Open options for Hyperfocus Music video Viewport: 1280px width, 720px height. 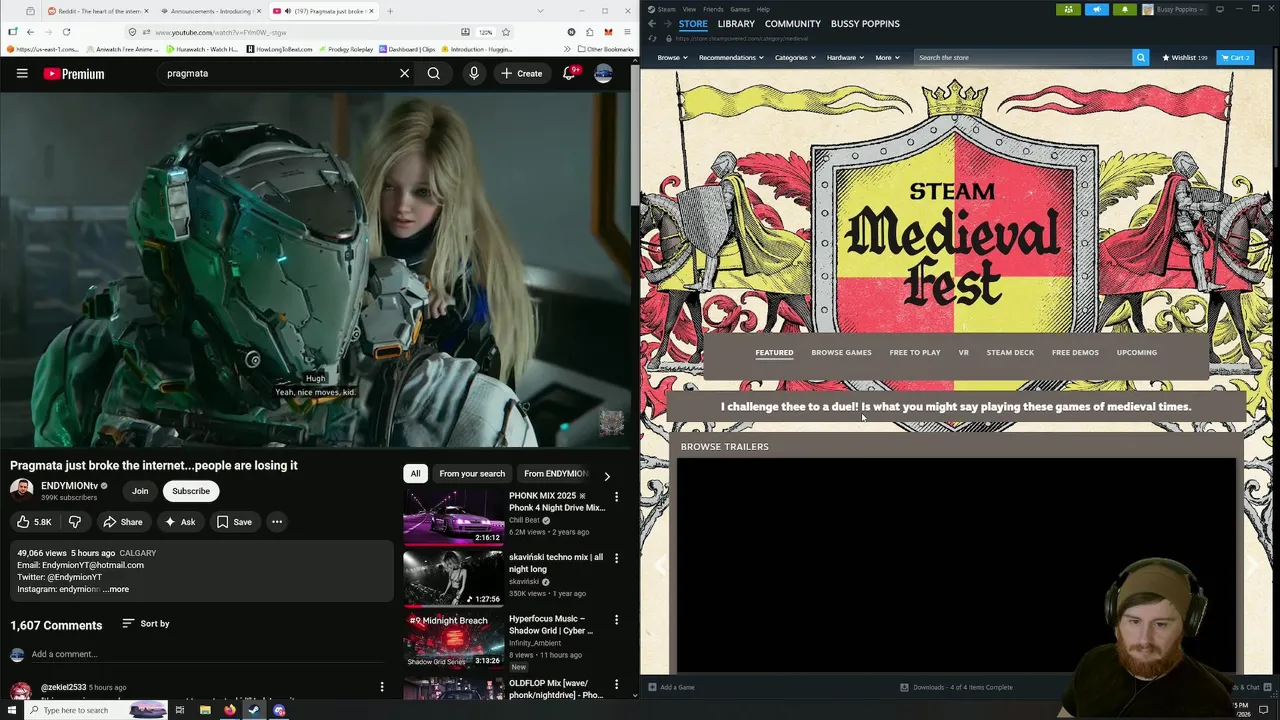point(616,620)
